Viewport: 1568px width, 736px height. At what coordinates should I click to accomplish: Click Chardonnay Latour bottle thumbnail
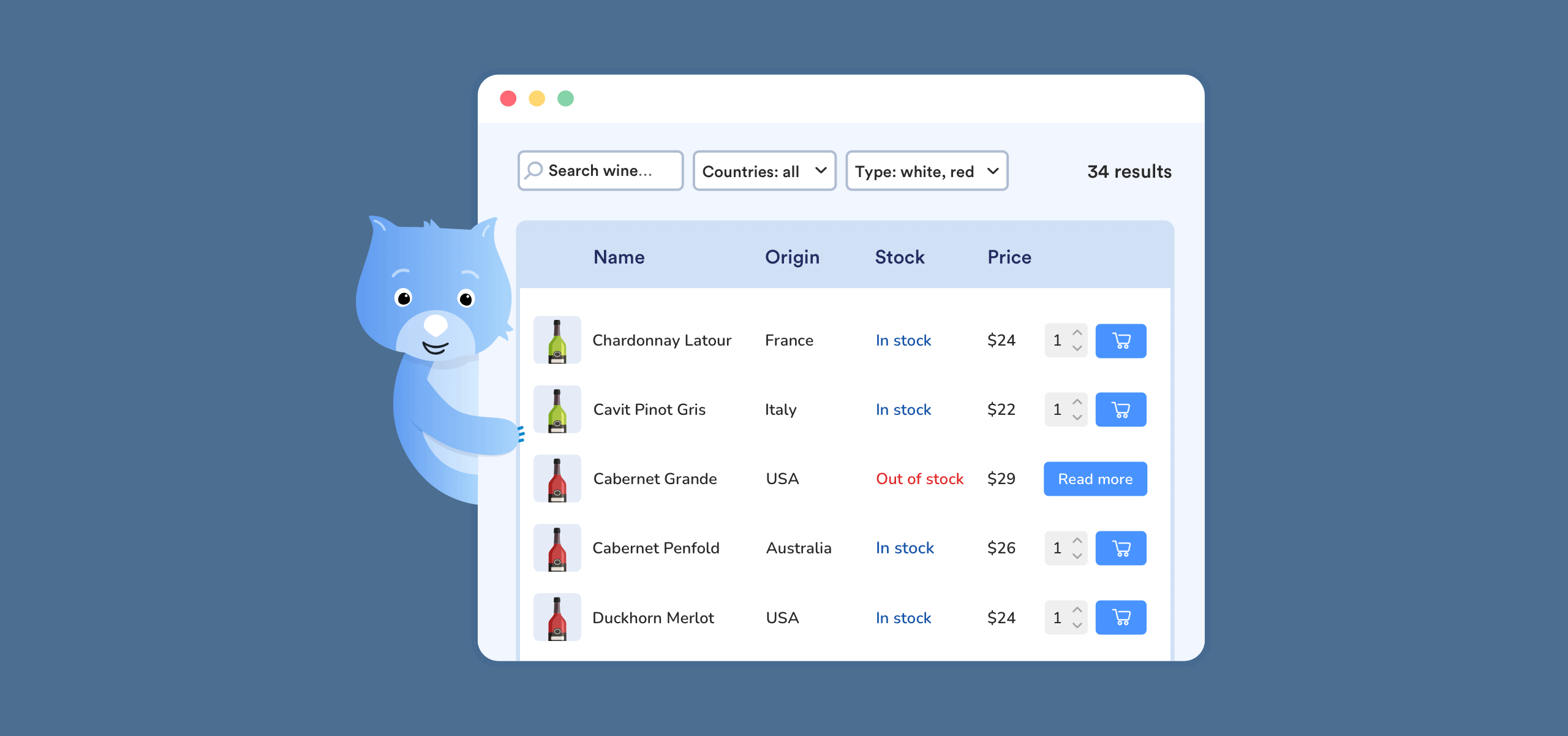557,341
